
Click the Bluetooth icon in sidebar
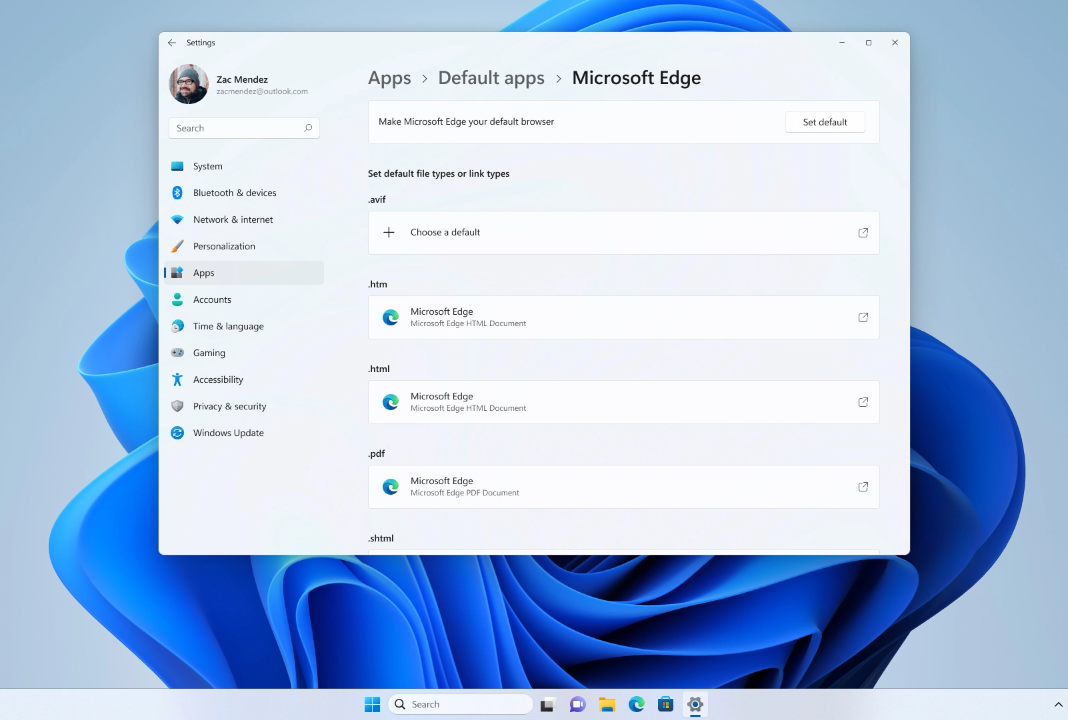click(177, 193)
